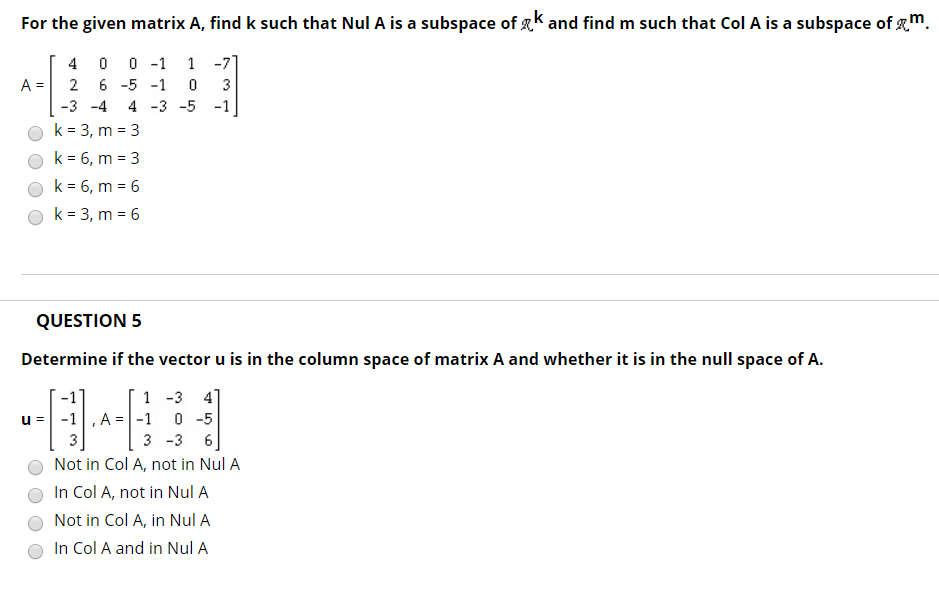
Task: Click the 'In Col A and in Nul A' label text
Action: 132,548
